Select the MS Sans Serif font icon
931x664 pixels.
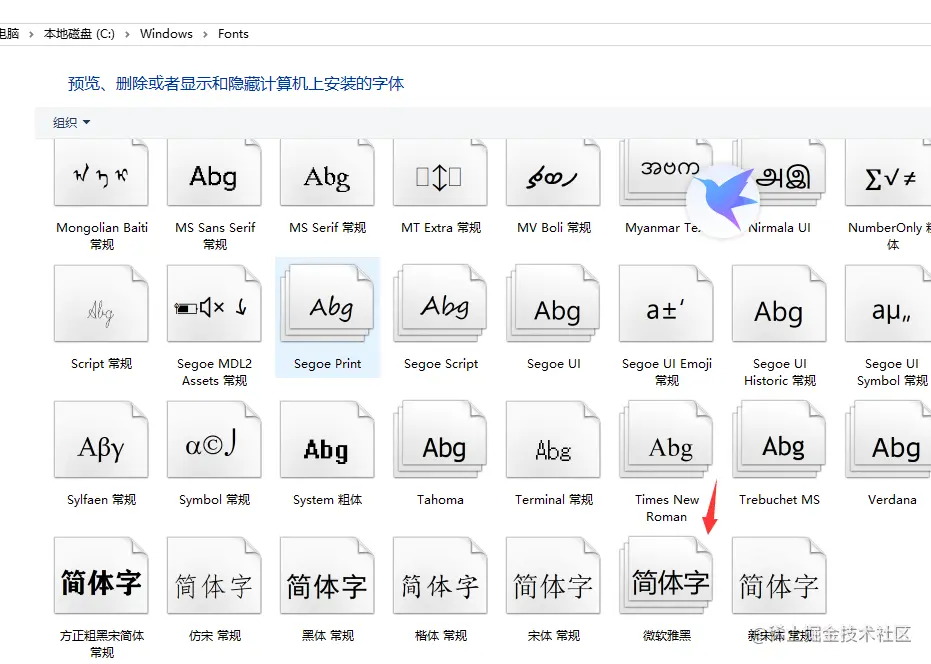point(214,173)
